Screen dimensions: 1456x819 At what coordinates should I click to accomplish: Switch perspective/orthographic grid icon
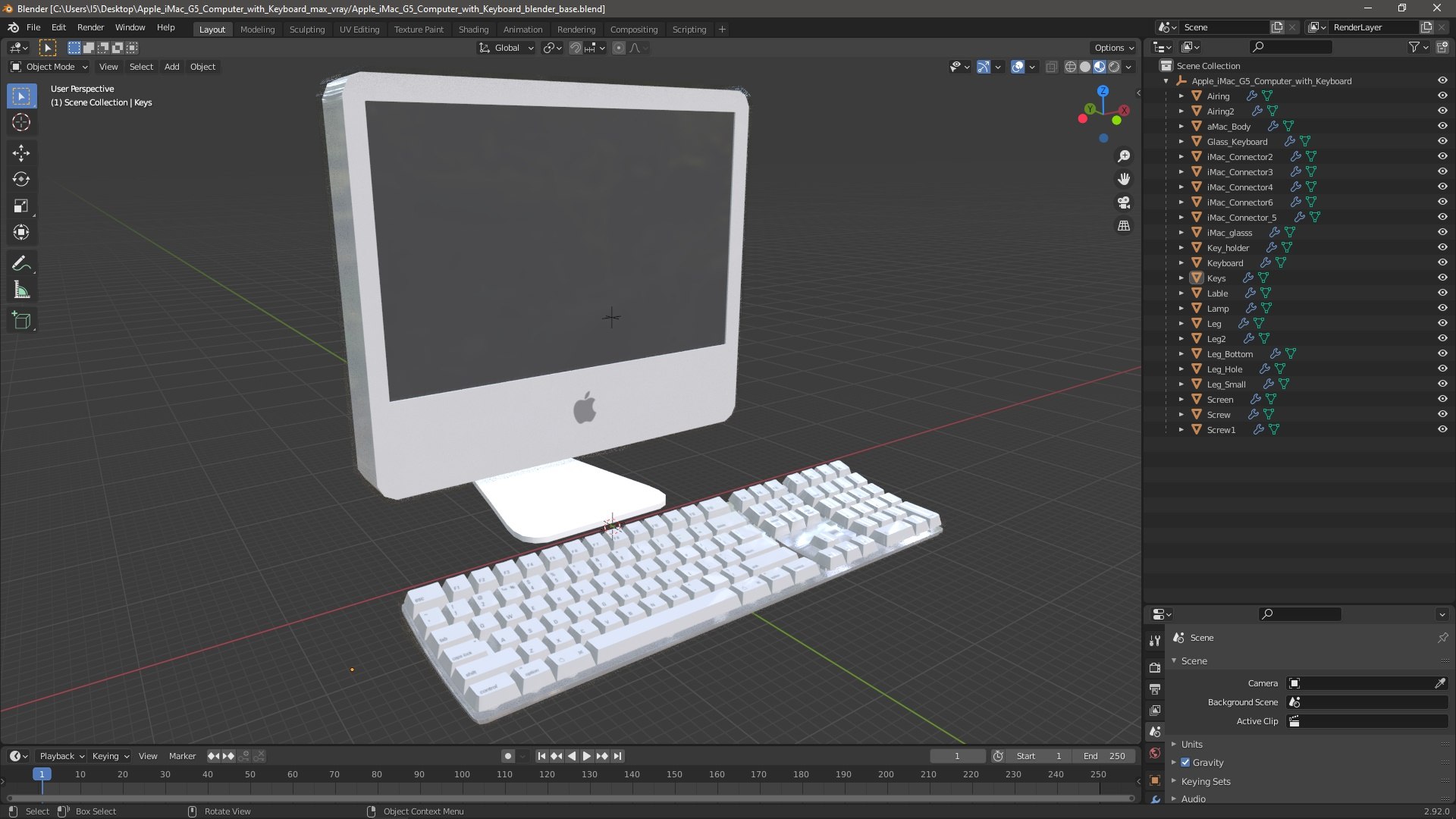(x=1124, y=226)
